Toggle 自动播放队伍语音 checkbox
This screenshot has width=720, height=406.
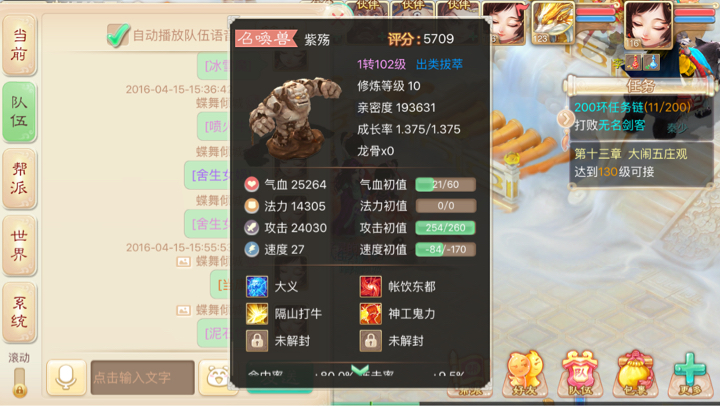[x=118, y=35]
